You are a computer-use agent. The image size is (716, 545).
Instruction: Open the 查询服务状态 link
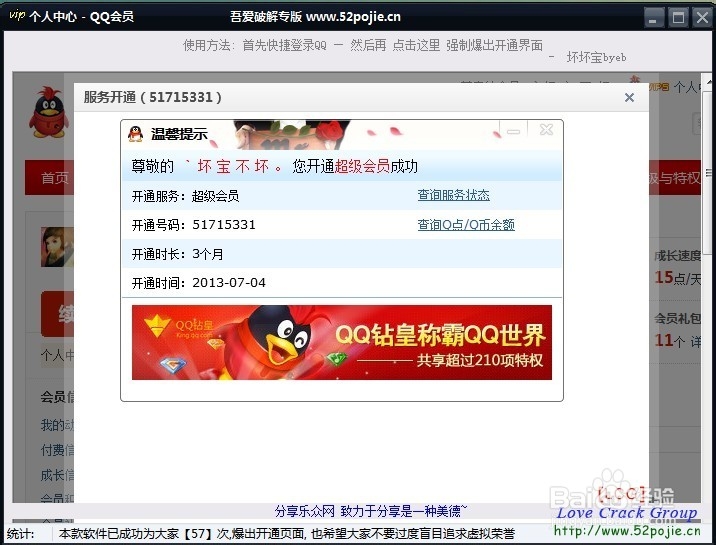453,195
